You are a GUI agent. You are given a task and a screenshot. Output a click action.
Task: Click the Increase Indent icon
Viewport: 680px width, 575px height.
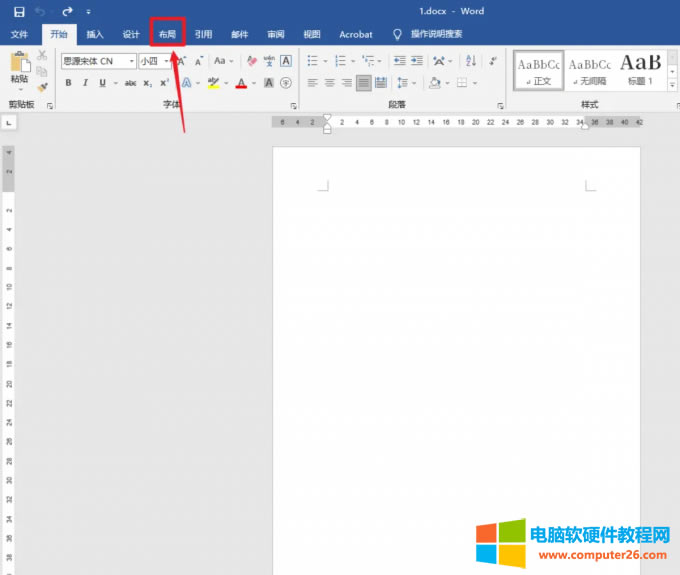click(416, 61)
